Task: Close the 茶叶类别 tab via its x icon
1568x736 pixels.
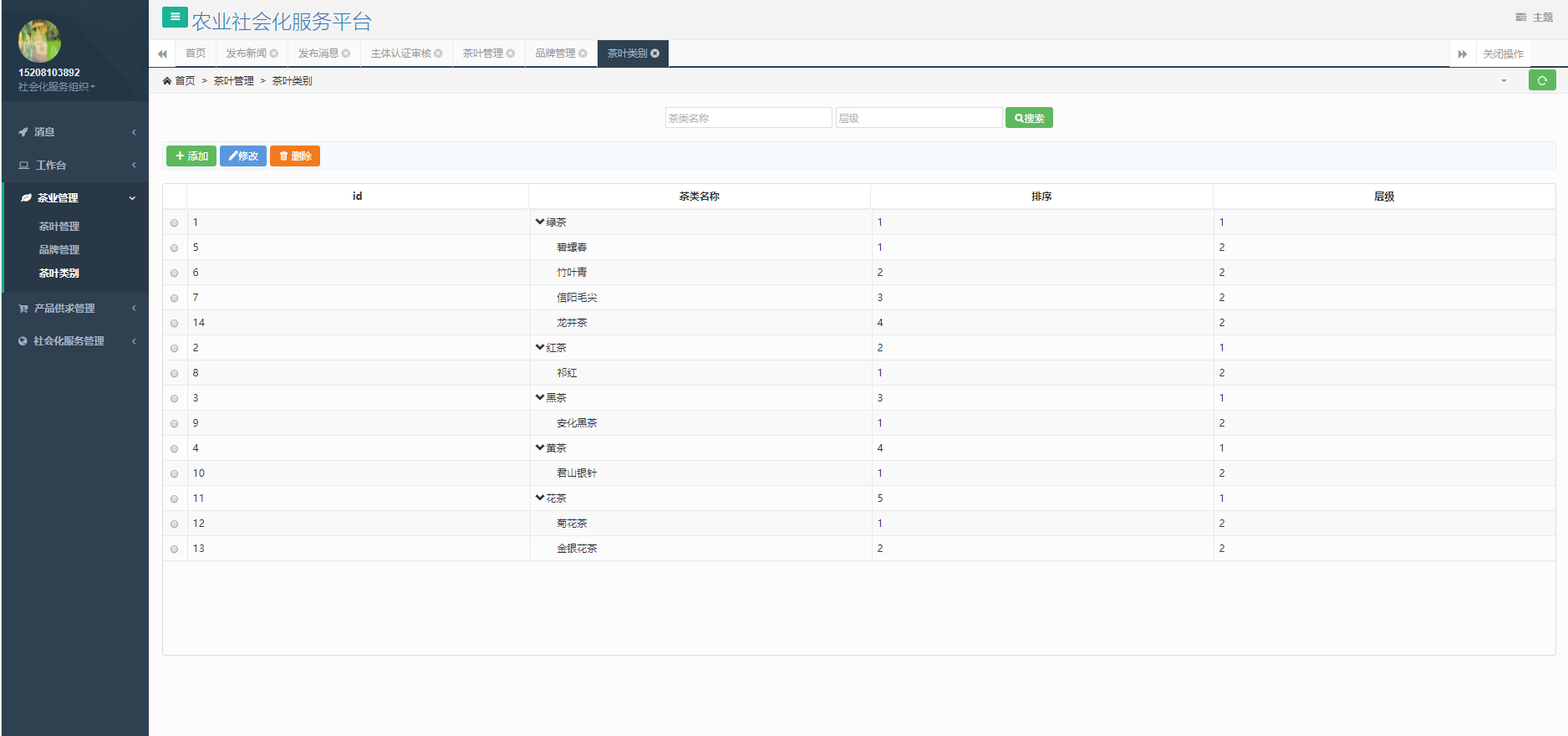Action: point(655,54)
